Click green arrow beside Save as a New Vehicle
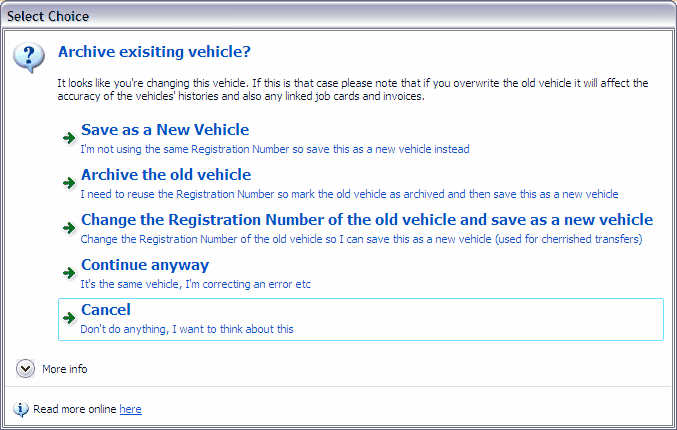Image resolution: width=677 pixels, height=430 pixels. tap(69, 138)
